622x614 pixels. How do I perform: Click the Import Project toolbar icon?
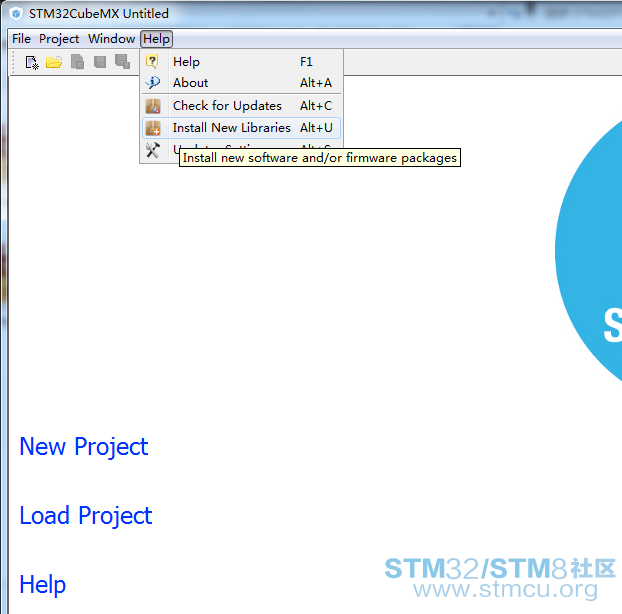[77, 62]
